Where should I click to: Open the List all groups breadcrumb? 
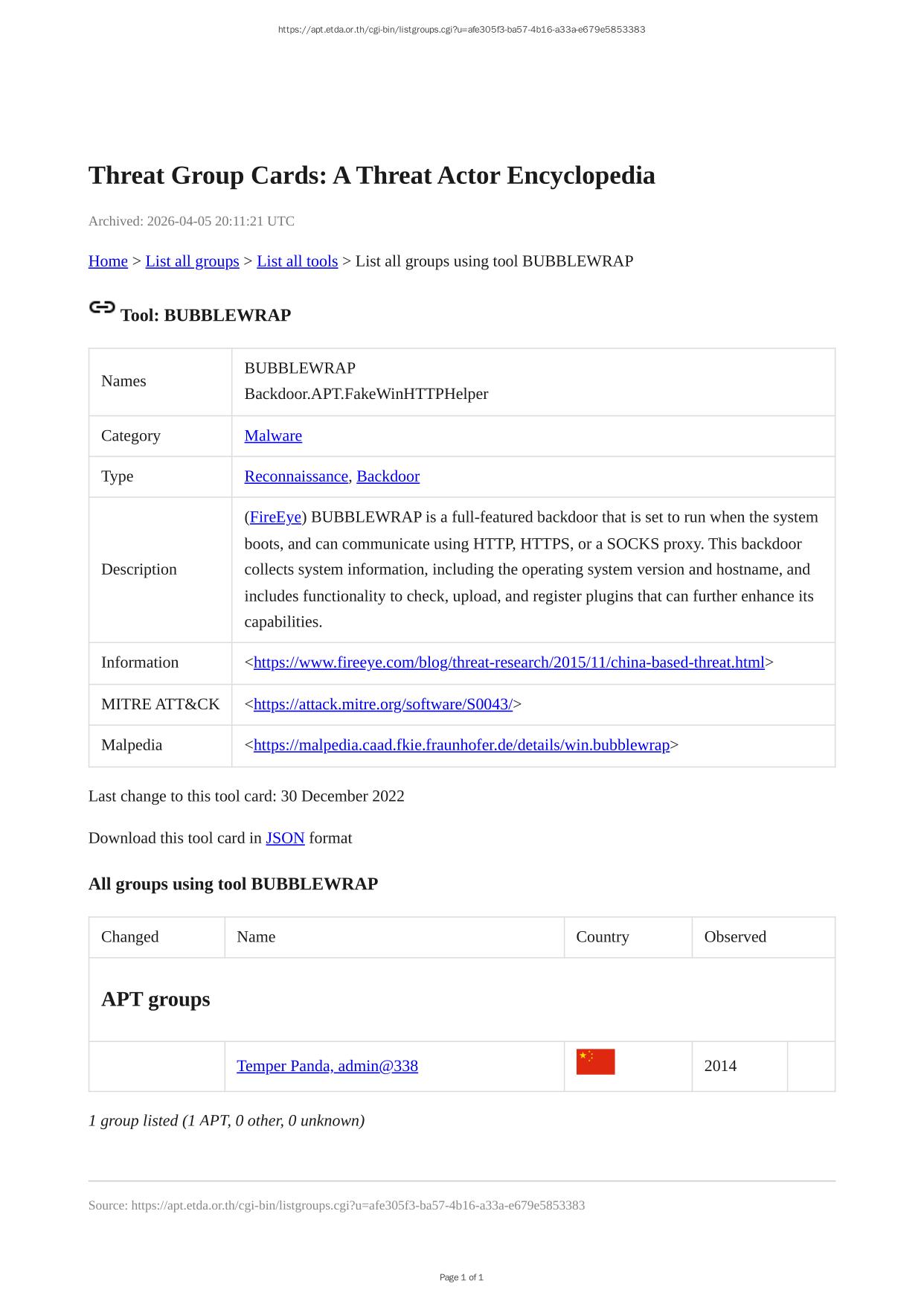click(x=192, y=261)
